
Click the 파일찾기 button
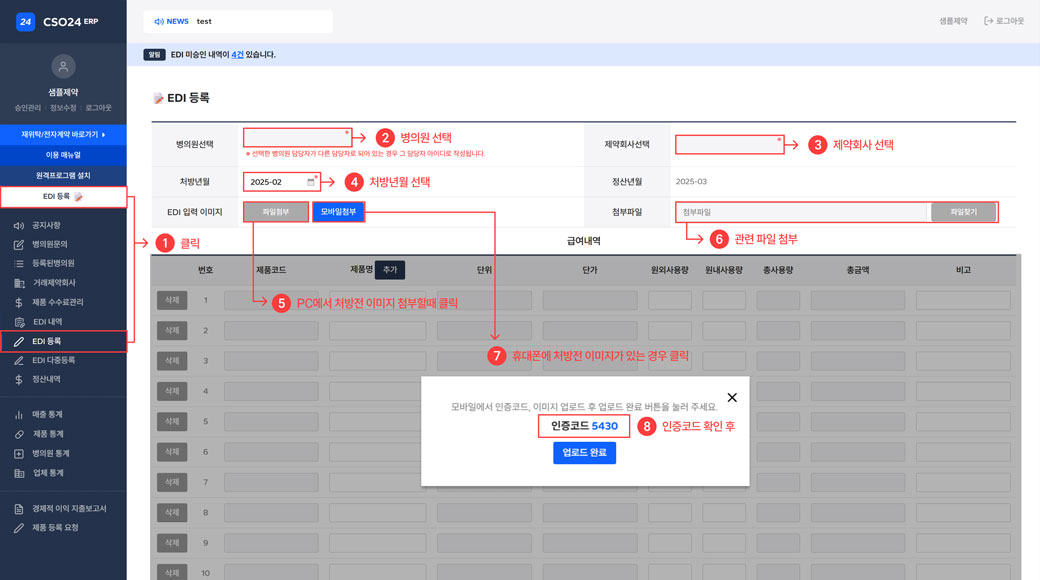[x=963, y=212]
